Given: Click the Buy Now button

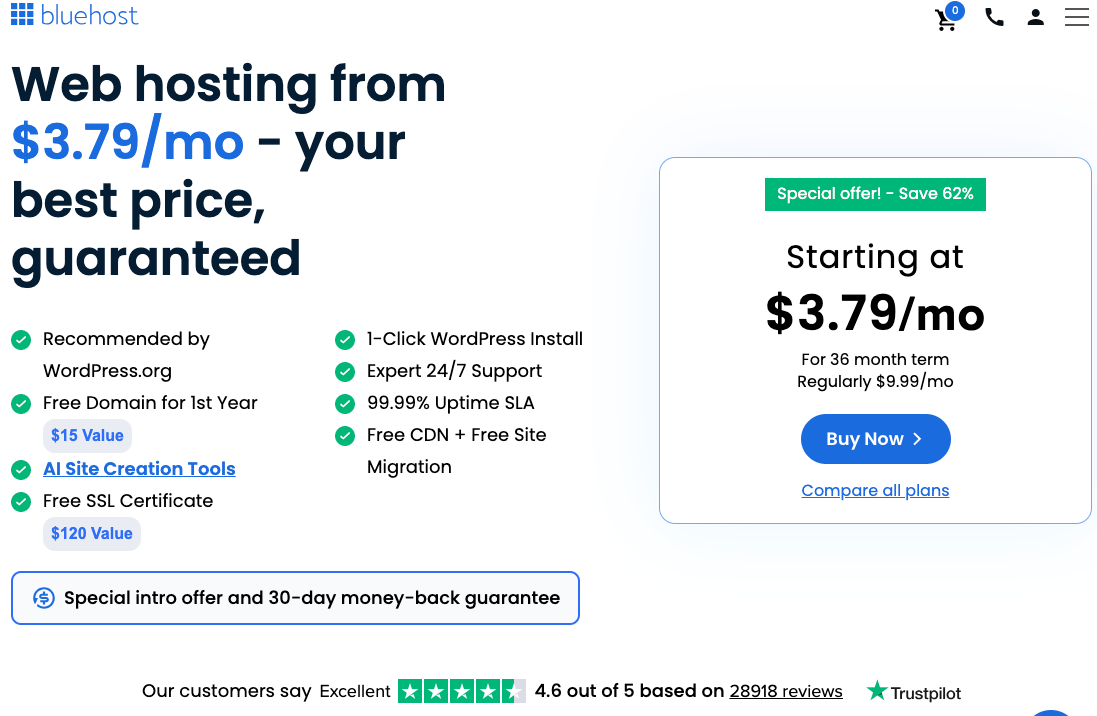Looking at the screenshot, I should pos(875,438).
